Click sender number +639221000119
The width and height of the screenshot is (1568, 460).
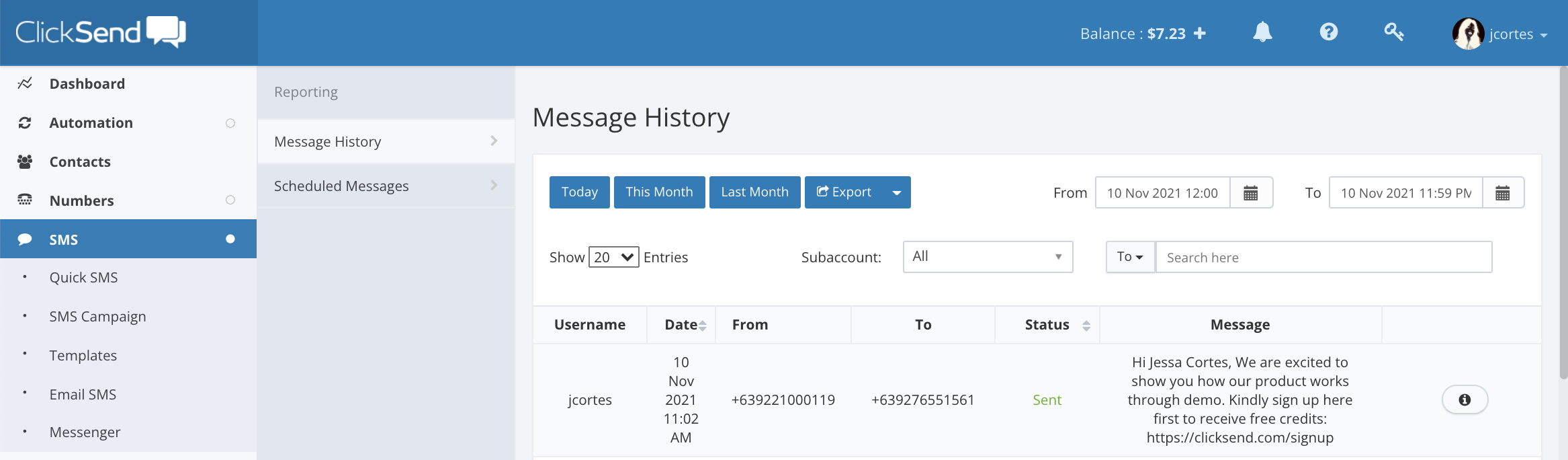pyautogui.click(x=783, y=400)
